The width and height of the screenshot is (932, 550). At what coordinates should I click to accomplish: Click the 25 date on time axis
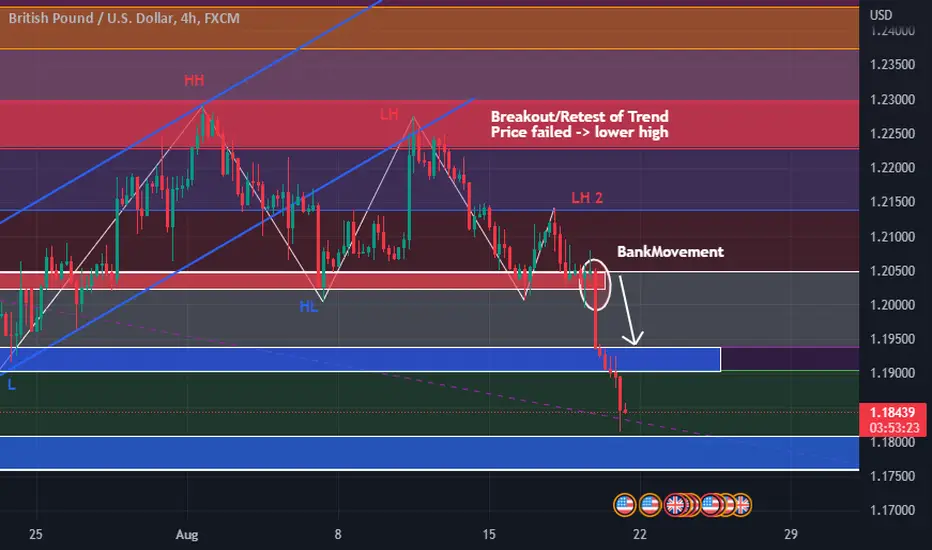[36, 535]
